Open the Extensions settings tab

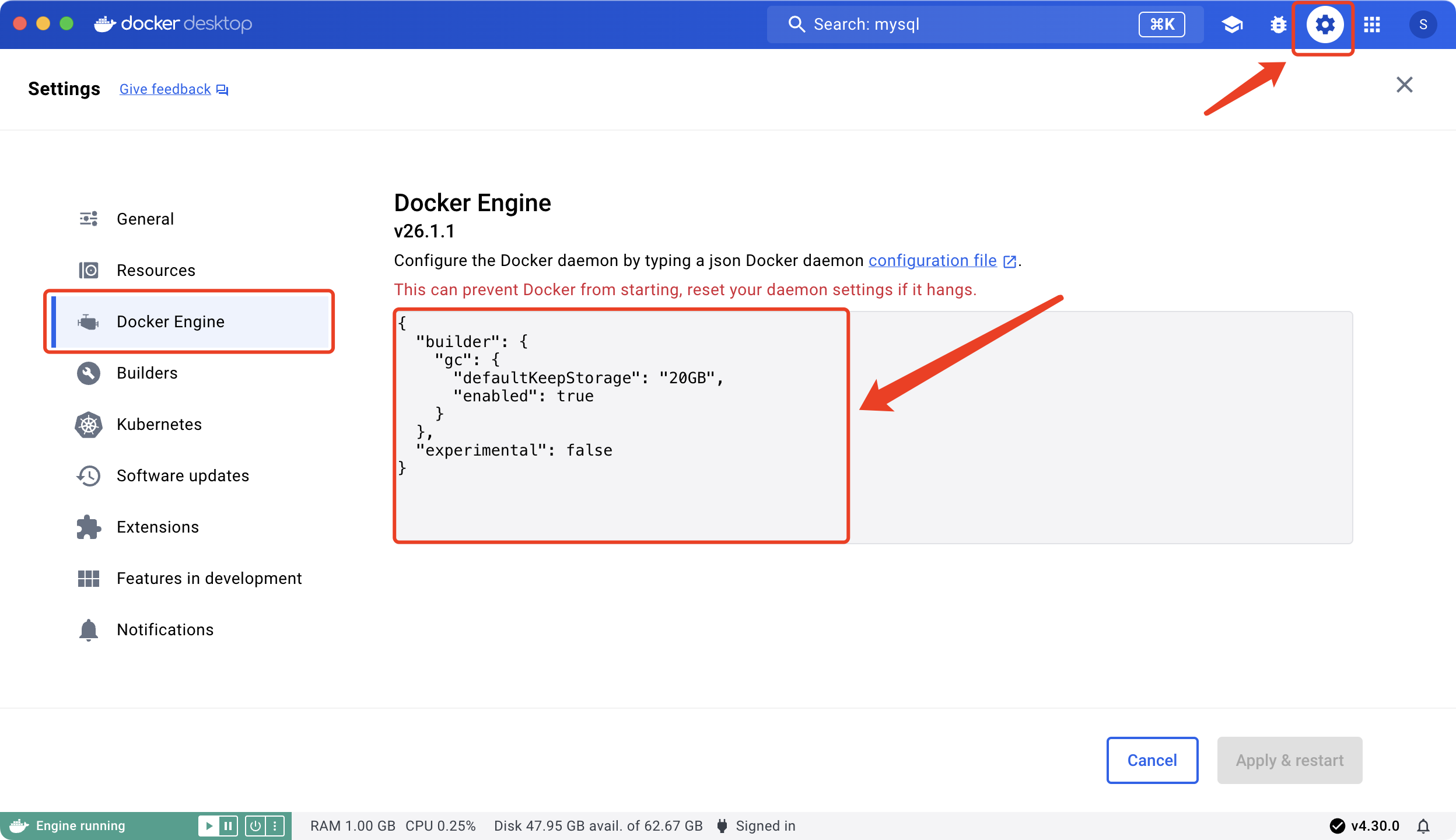pyautogui.click(x=190, y=527)
